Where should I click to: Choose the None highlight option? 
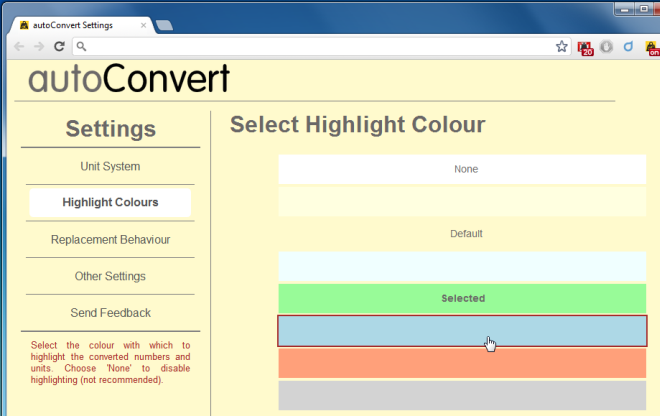tap(462, 169)
